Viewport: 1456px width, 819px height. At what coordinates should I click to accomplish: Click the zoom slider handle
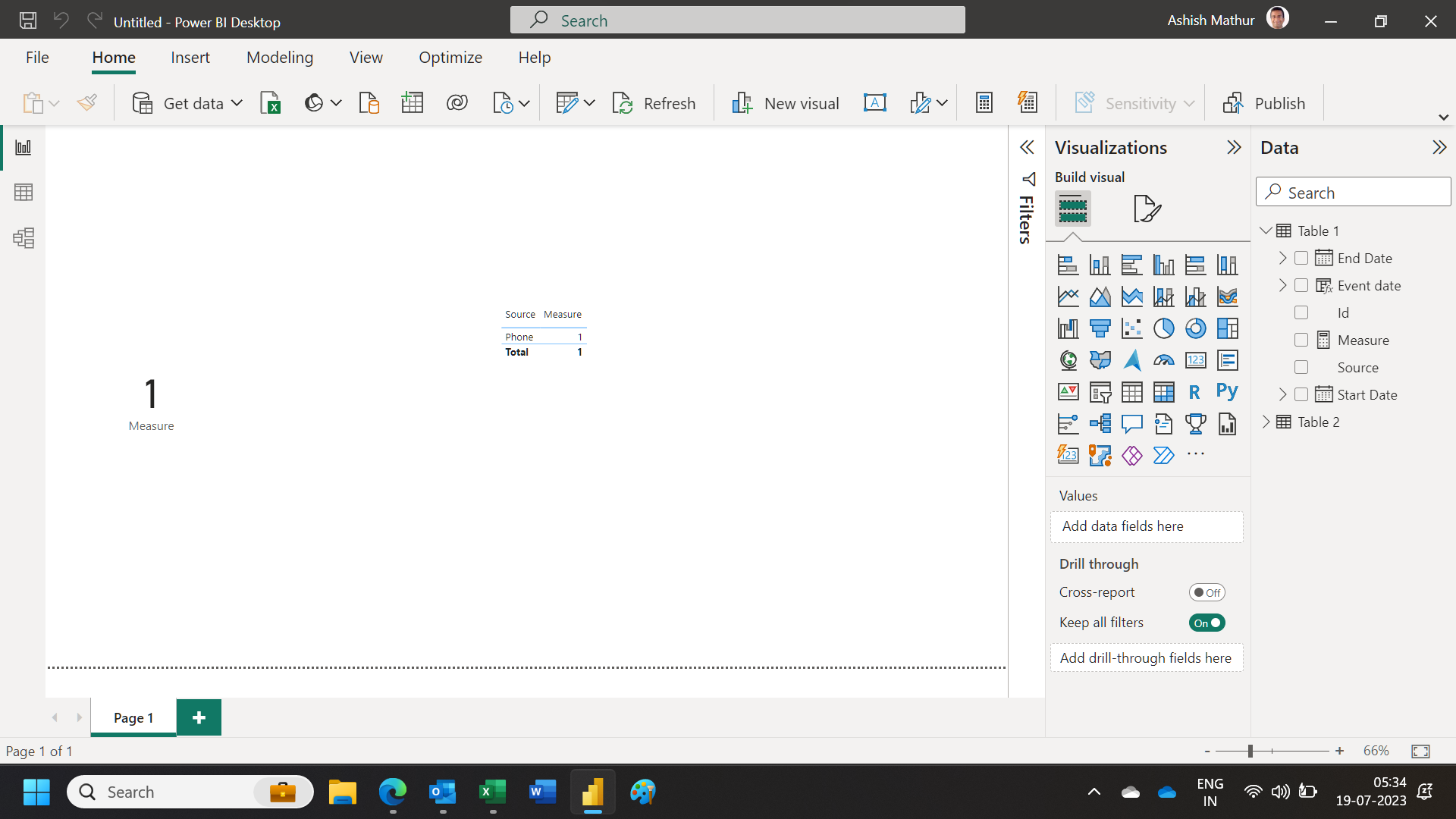1250,752
